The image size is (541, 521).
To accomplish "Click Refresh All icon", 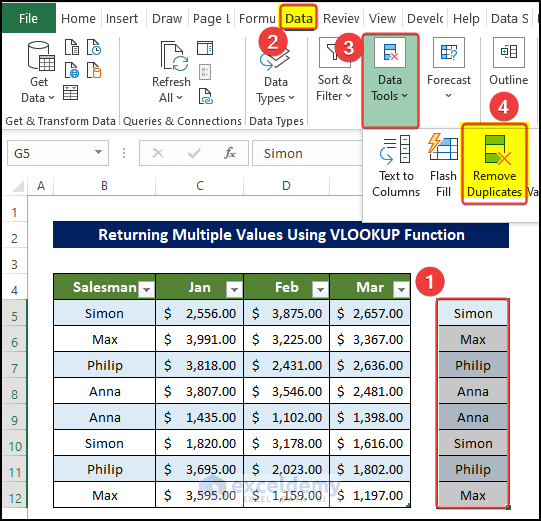I will point(171,72).
